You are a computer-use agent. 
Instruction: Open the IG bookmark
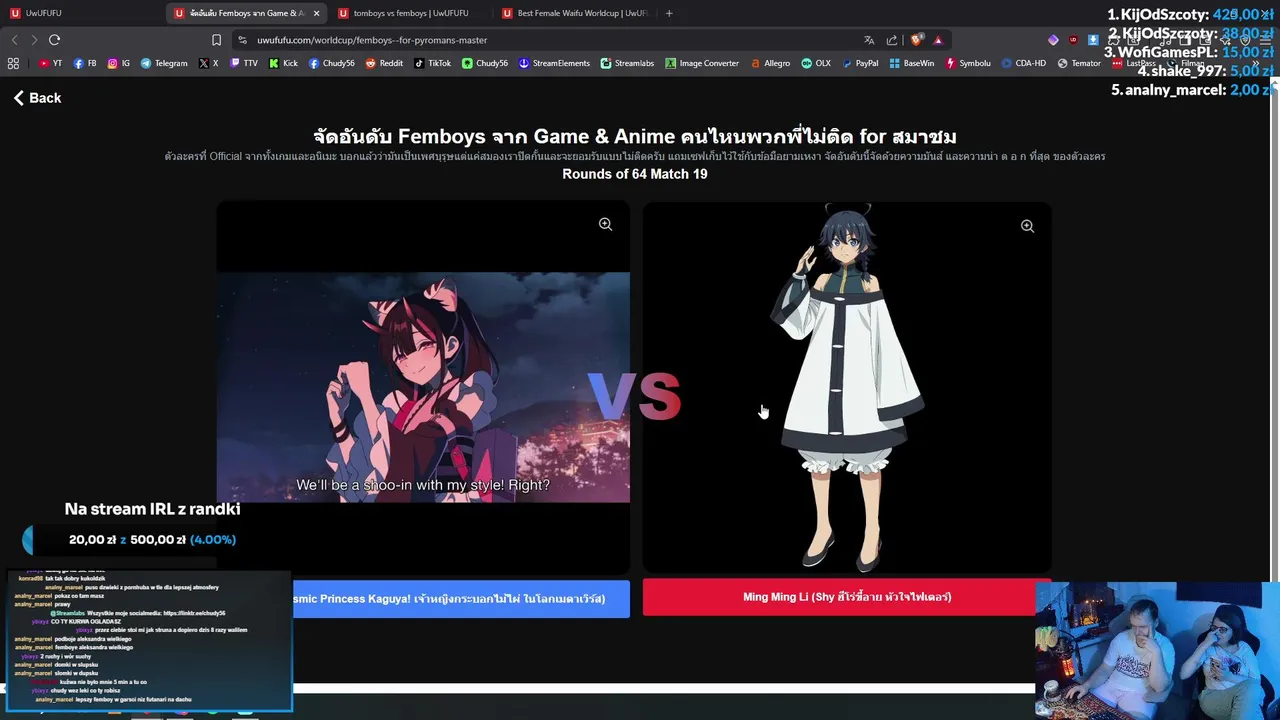click(119, 63)
